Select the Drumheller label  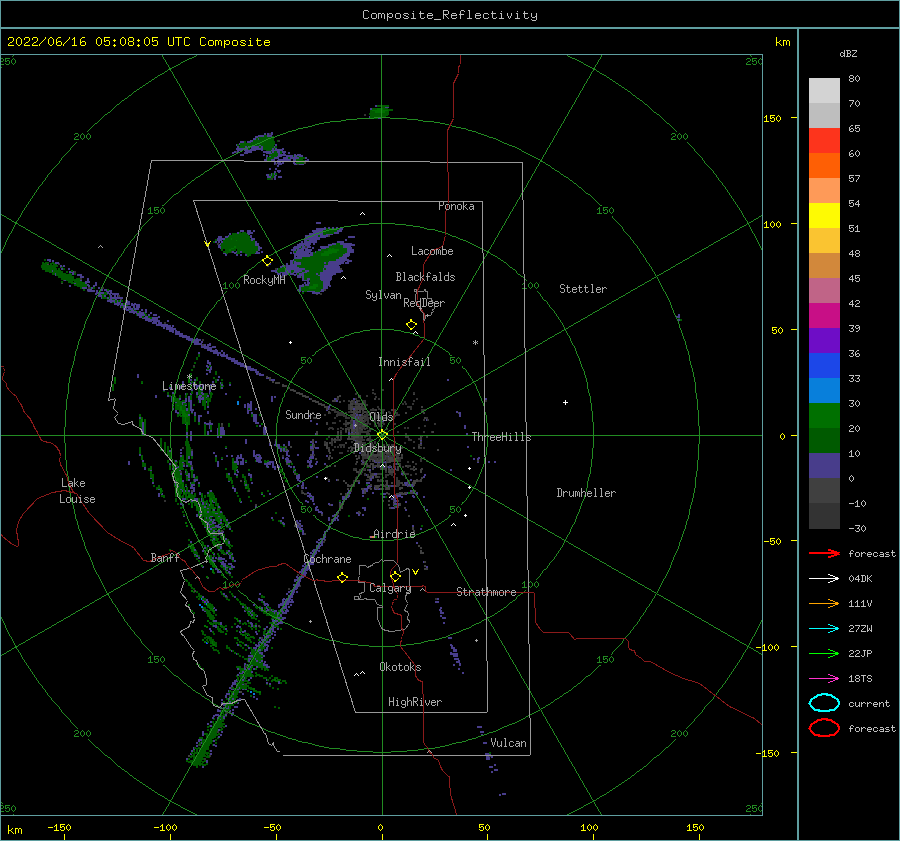[x=586, y=493]
